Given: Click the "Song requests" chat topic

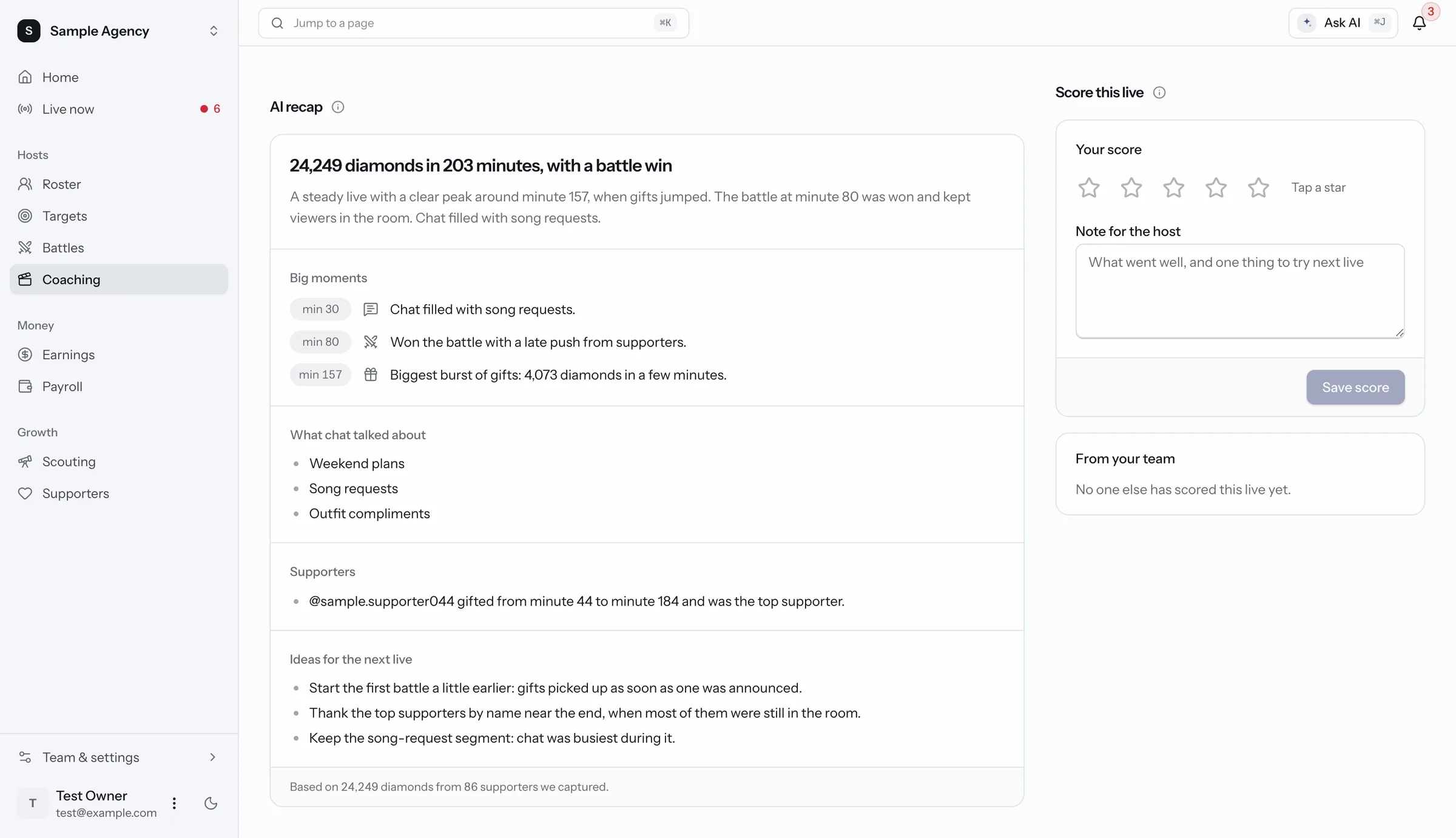Looking at the screenshot, I should (354, 488).
